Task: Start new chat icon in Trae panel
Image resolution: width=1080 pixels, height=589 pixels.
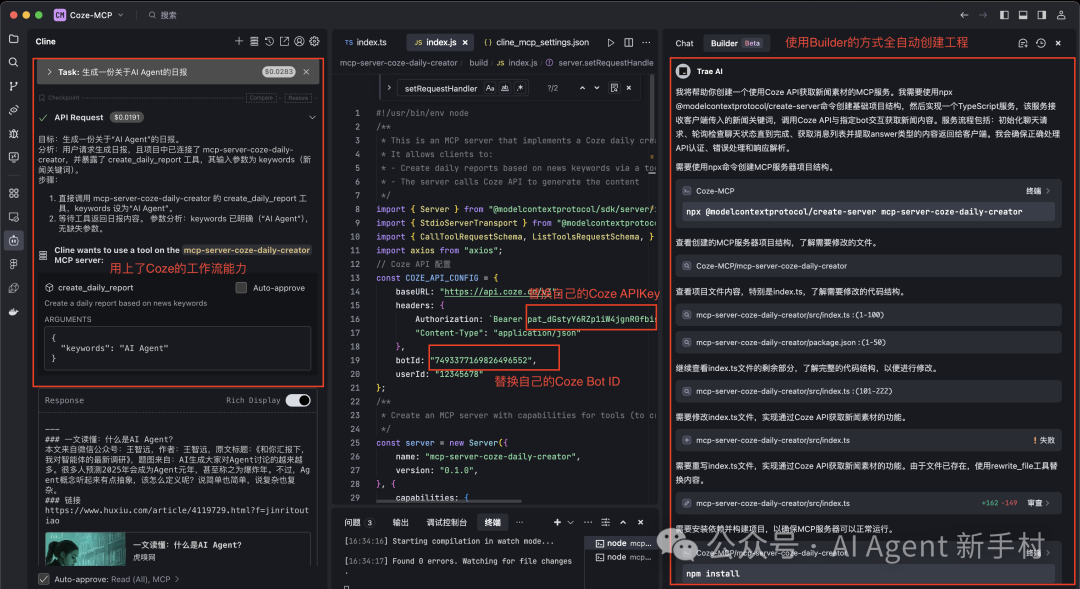Action: [1023, 43]
